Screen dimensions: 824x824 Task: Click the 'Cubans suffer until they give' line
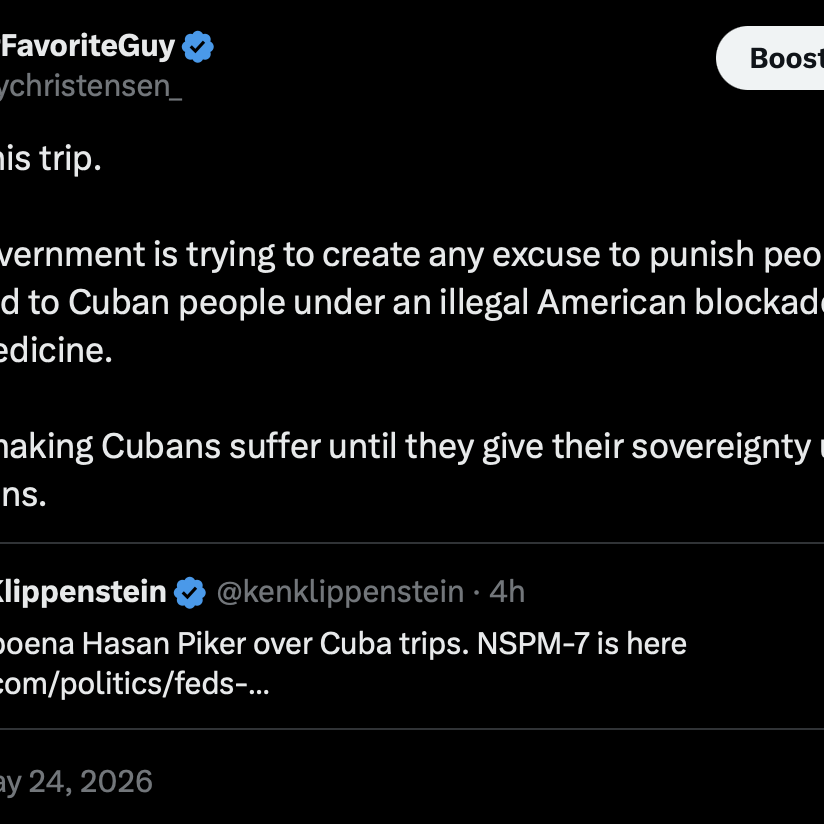412,447
